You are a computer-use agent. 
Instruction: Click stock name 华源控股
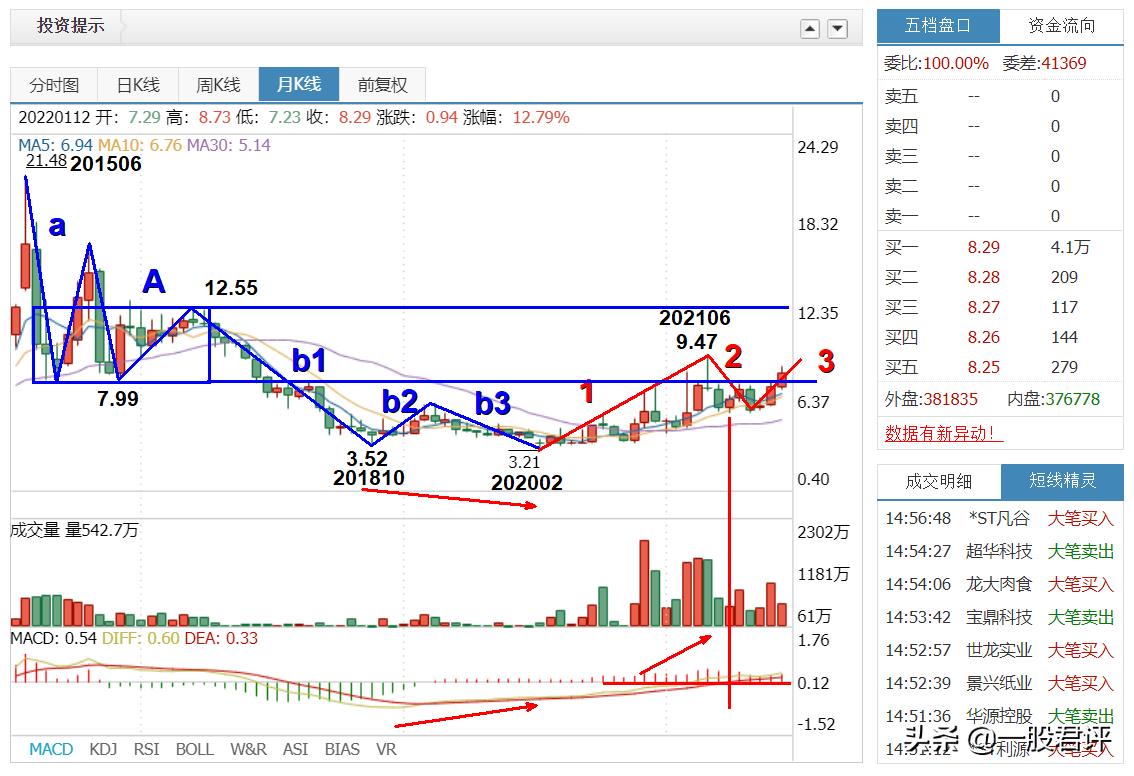(999, 716)
